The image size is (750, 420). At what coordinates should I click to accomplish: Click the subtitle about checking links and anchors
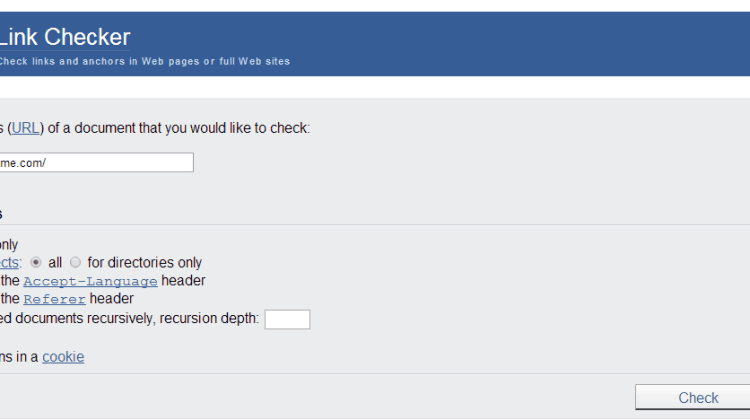click(x=144, y=62)
